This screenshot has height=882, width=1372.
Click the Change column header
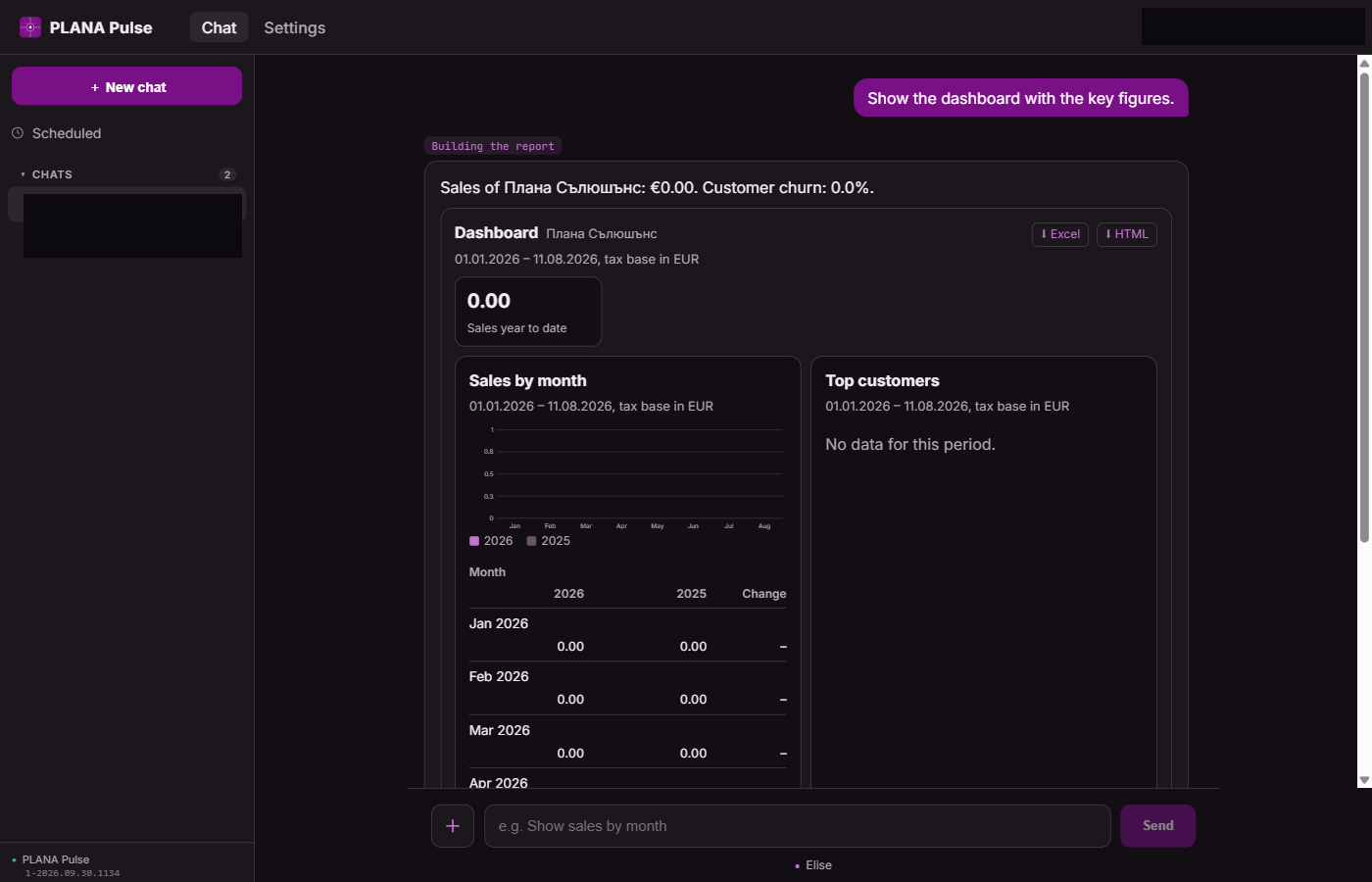764,594
